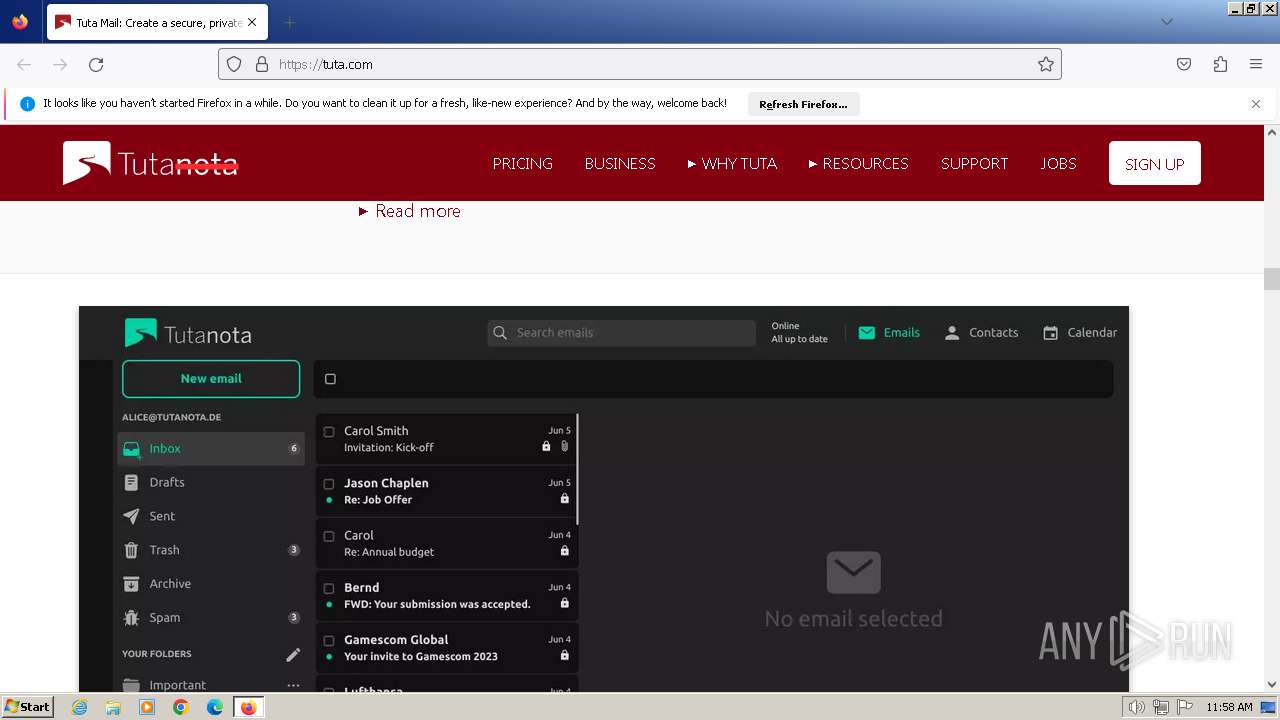Click the padlock site information icon

tap(262, 64)
